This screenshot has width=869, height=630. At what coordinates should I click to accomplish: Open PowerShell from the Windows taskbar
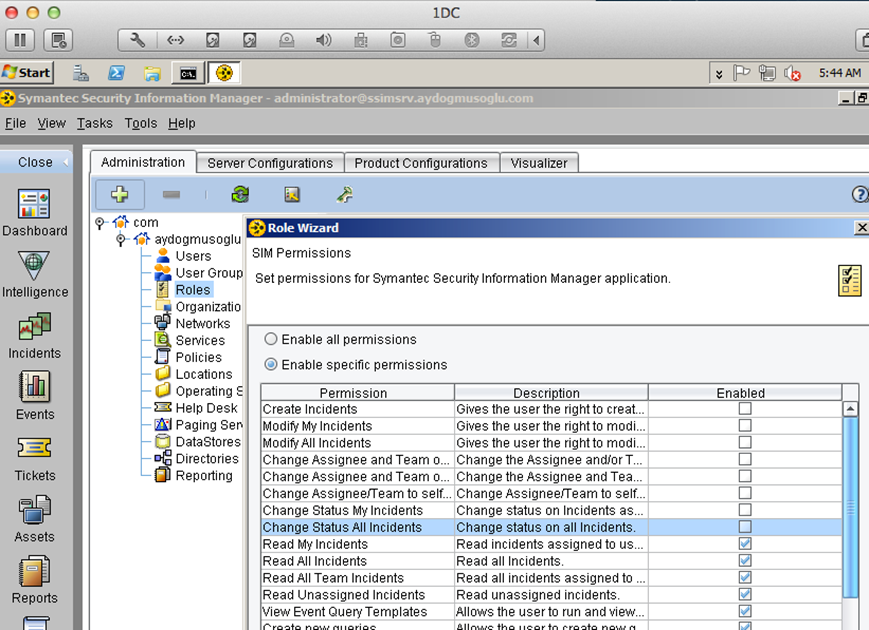pyautogui.click(x=116, y=73)
